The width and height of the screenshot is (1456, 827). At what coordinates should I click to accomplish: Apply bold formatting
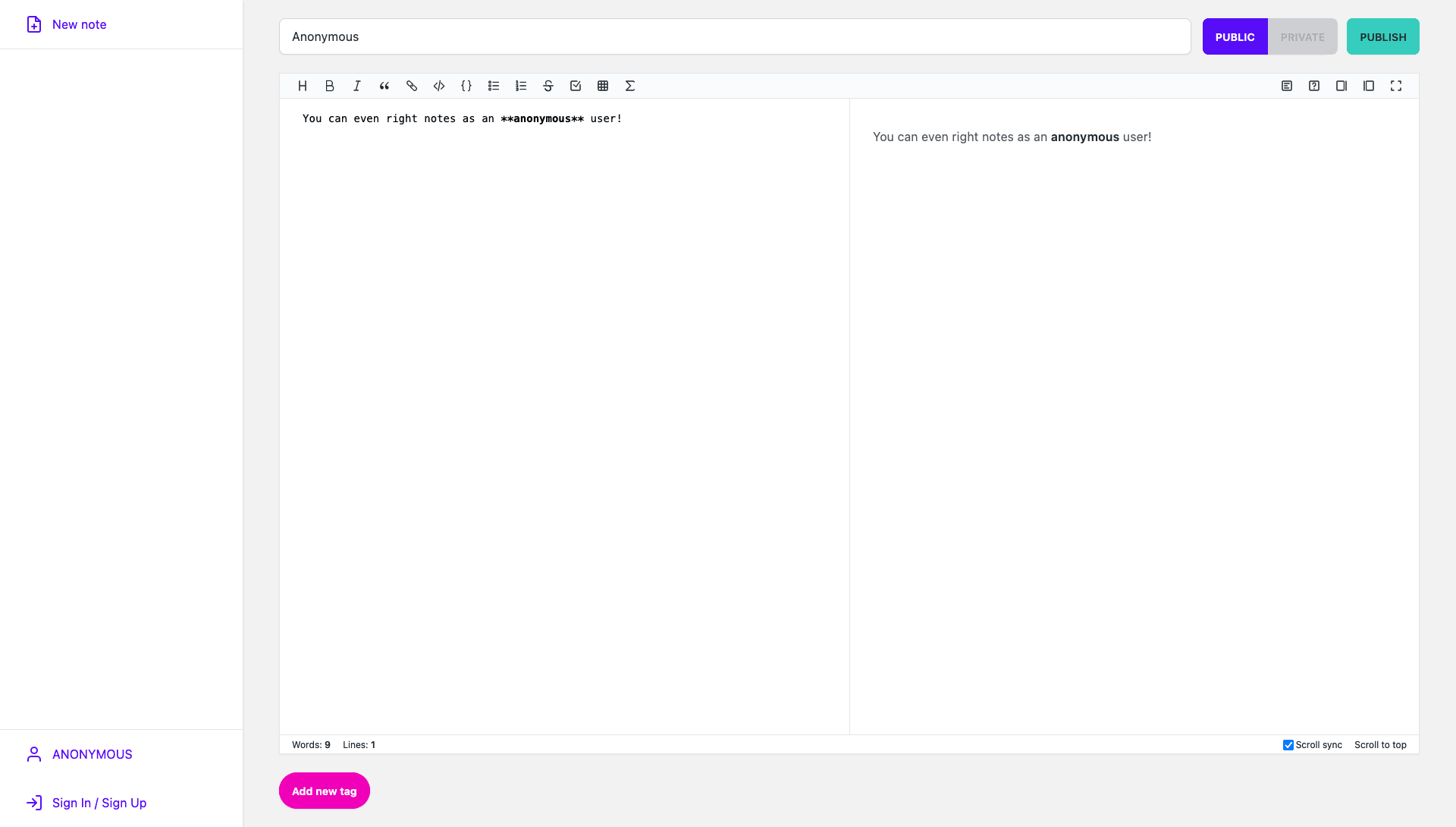[x=329, y=86]
